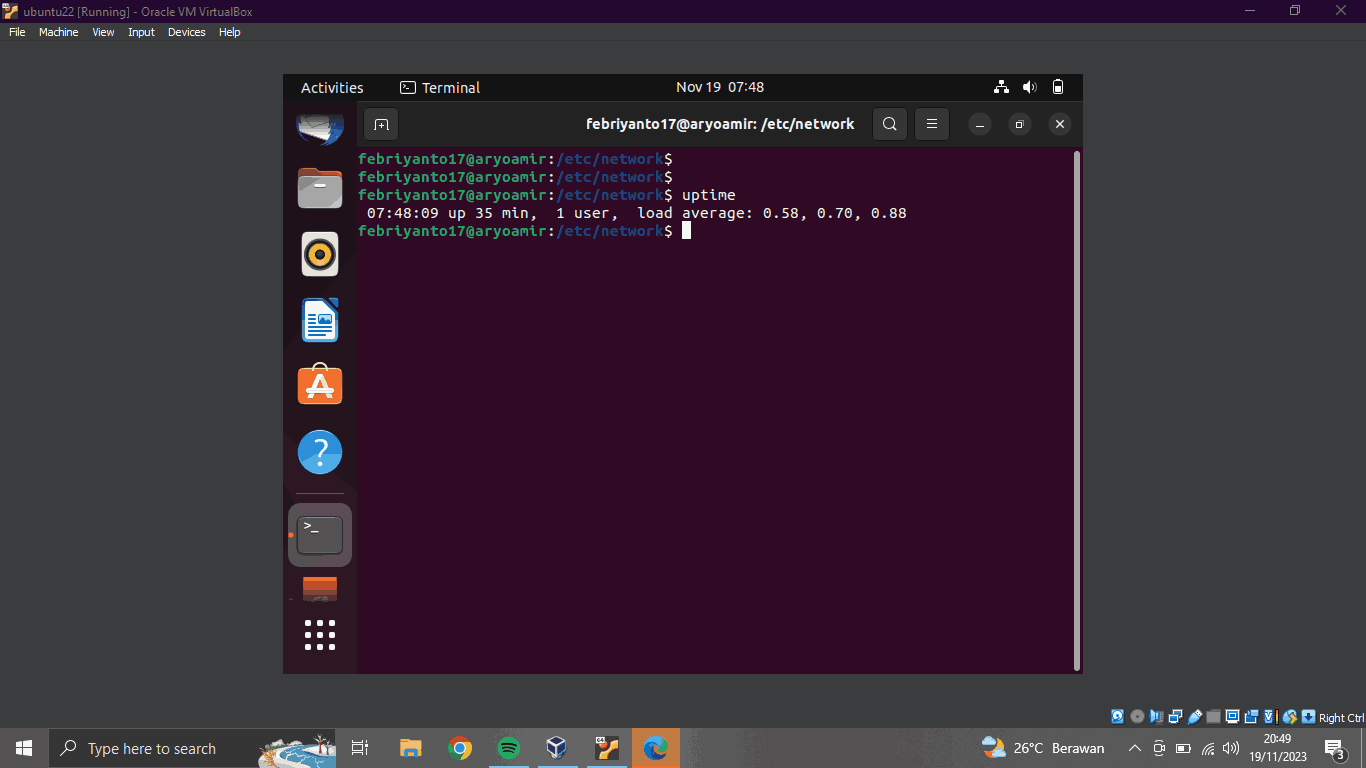Open the VirtualBox View menu

103,32
